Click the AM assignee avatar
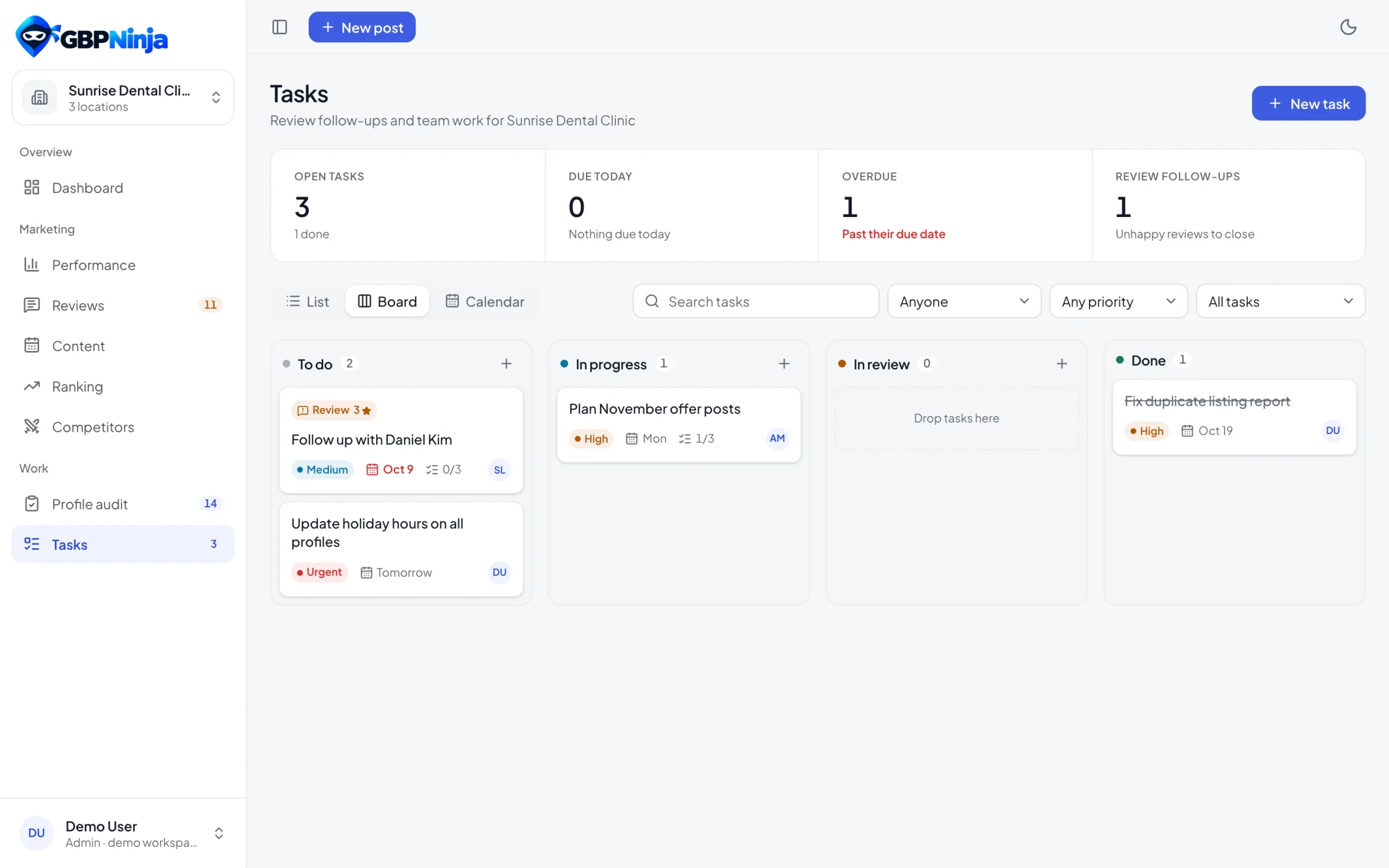Image resolution: width=1389 pixels, height=868 pixels. [777, 438]
